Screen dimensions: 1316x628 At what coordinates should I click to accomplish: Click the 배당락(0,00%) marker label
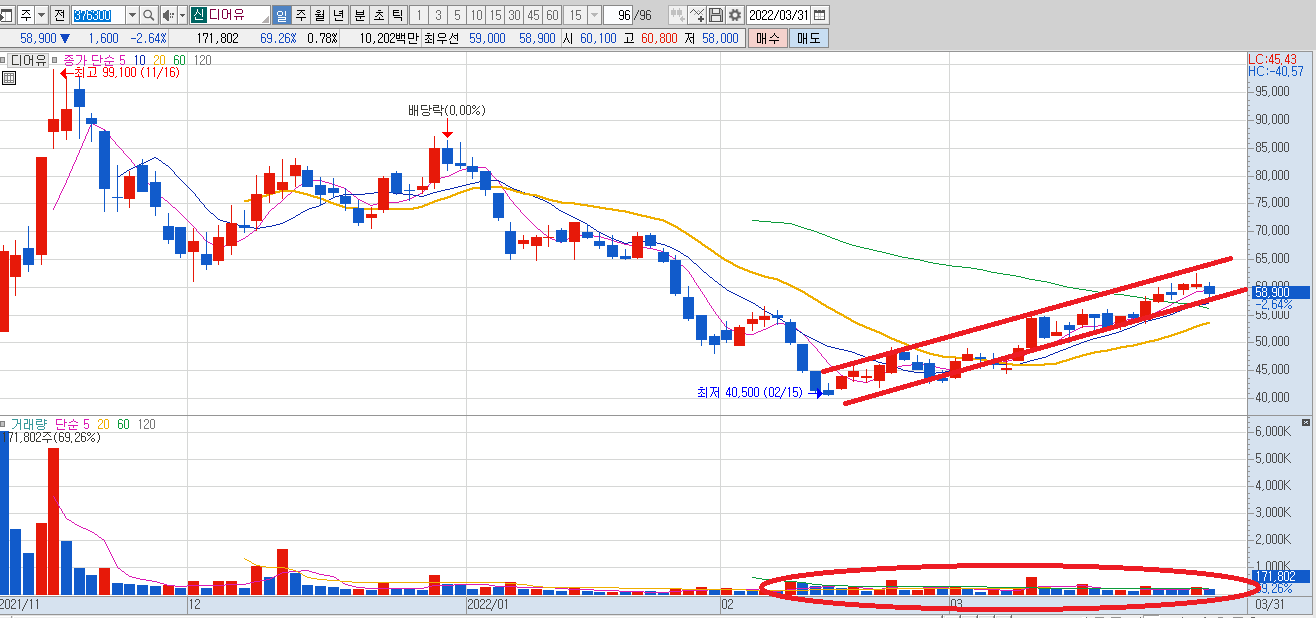tap(446, 110)
